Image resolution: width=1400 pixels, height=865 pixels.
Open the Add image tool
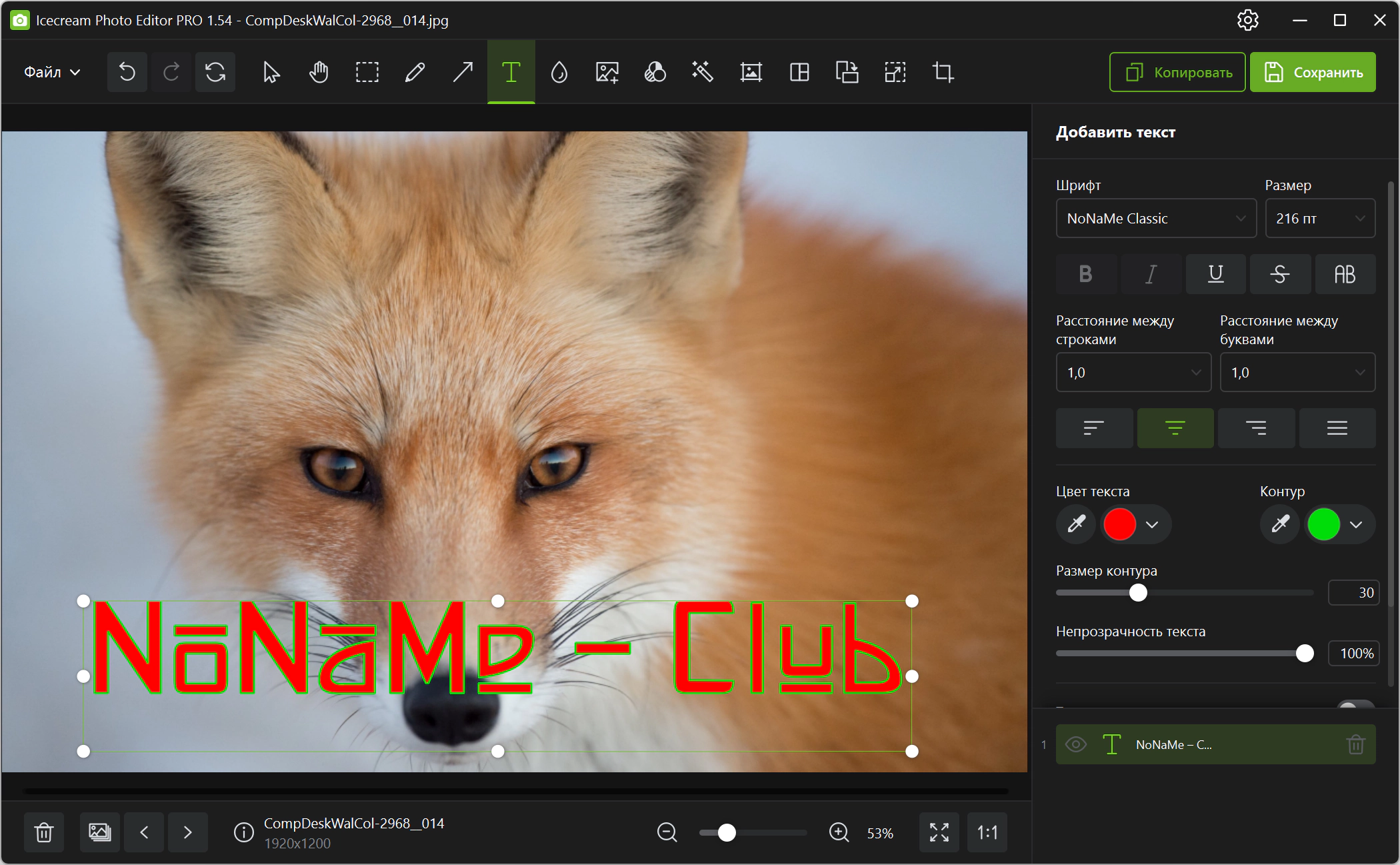click(607, 72)
